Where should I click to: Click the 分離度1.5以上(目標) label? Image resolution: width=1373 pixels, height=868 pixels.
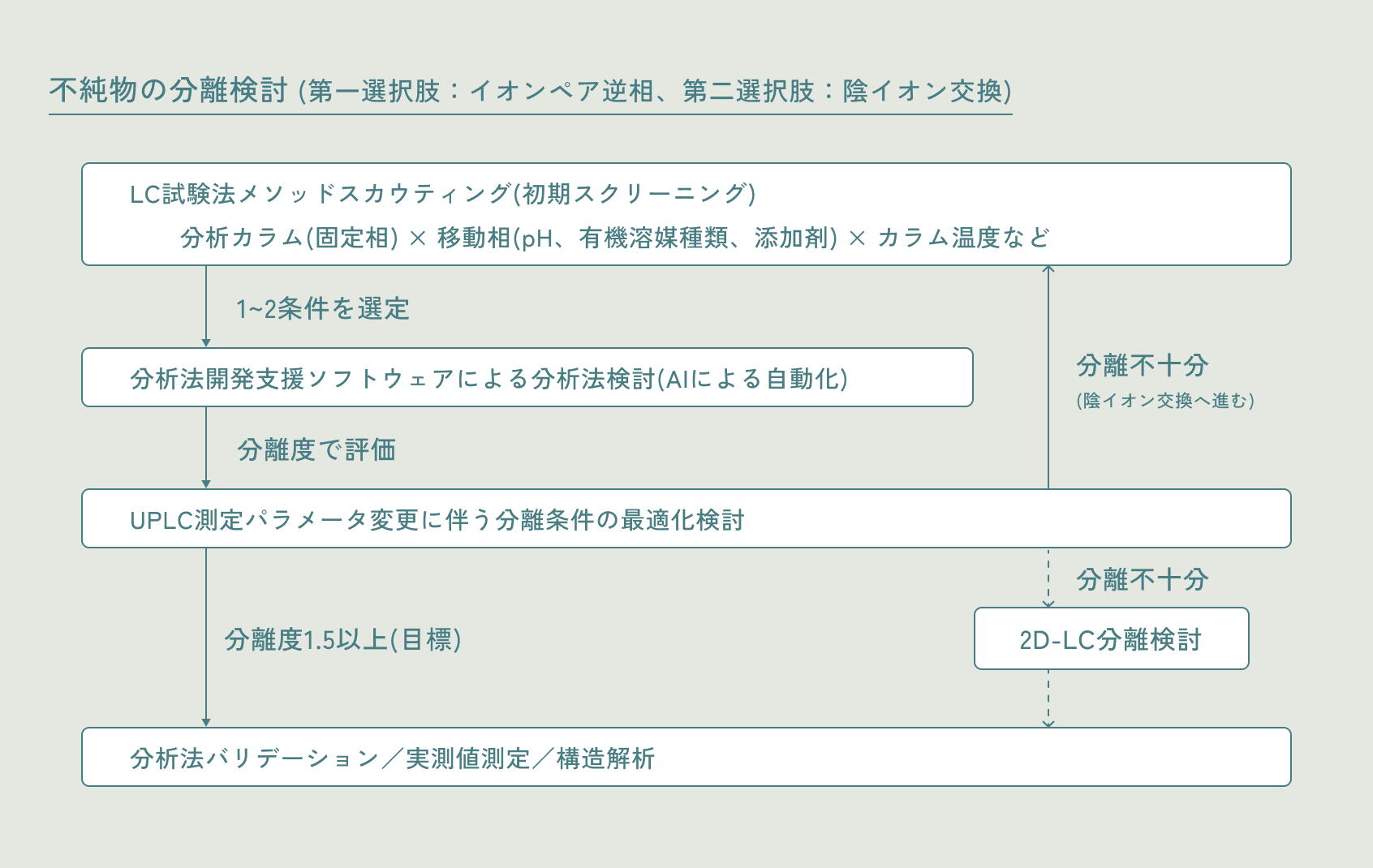342,640
